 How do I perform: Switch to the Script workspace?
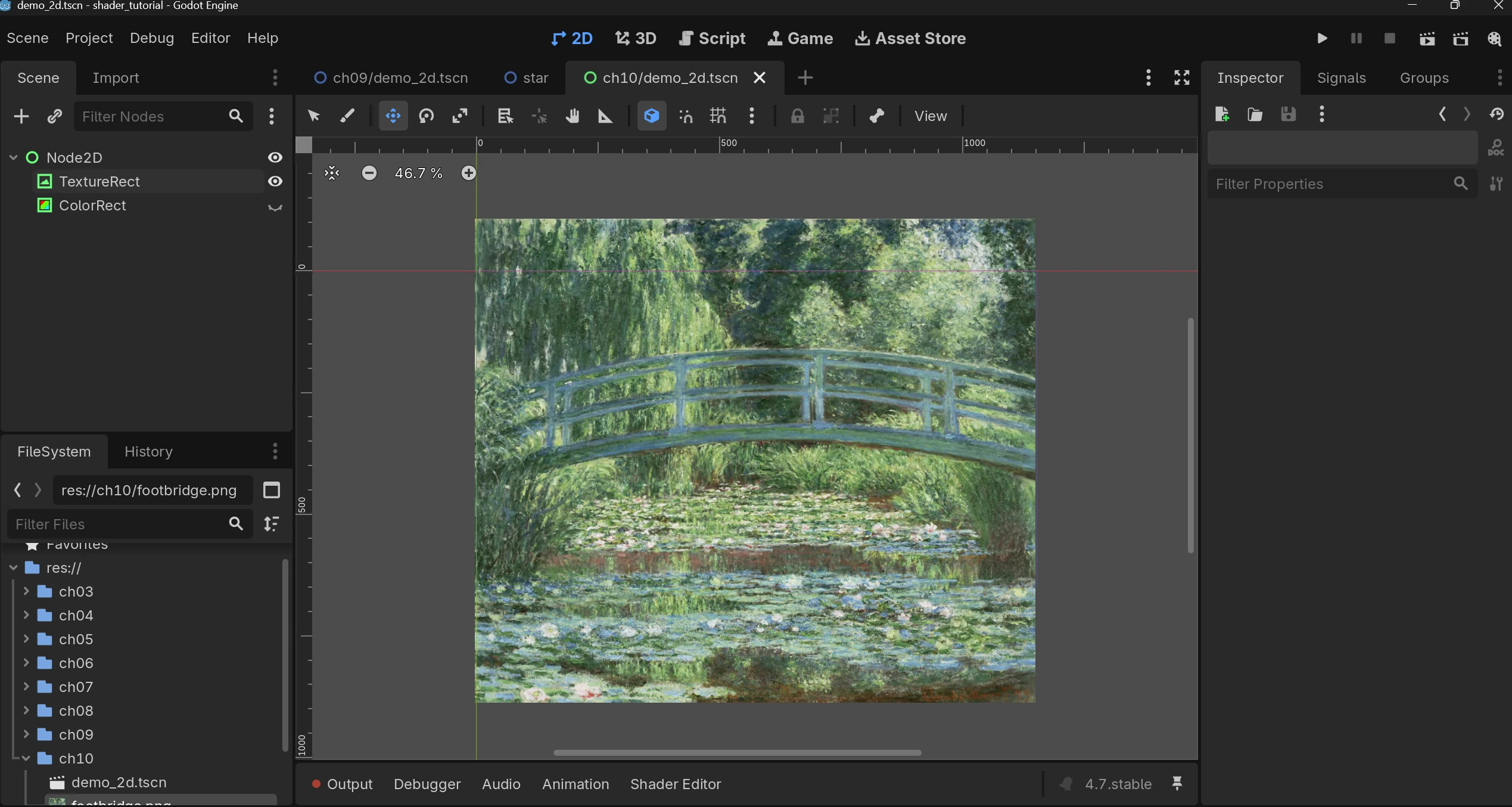coord(712,39)
